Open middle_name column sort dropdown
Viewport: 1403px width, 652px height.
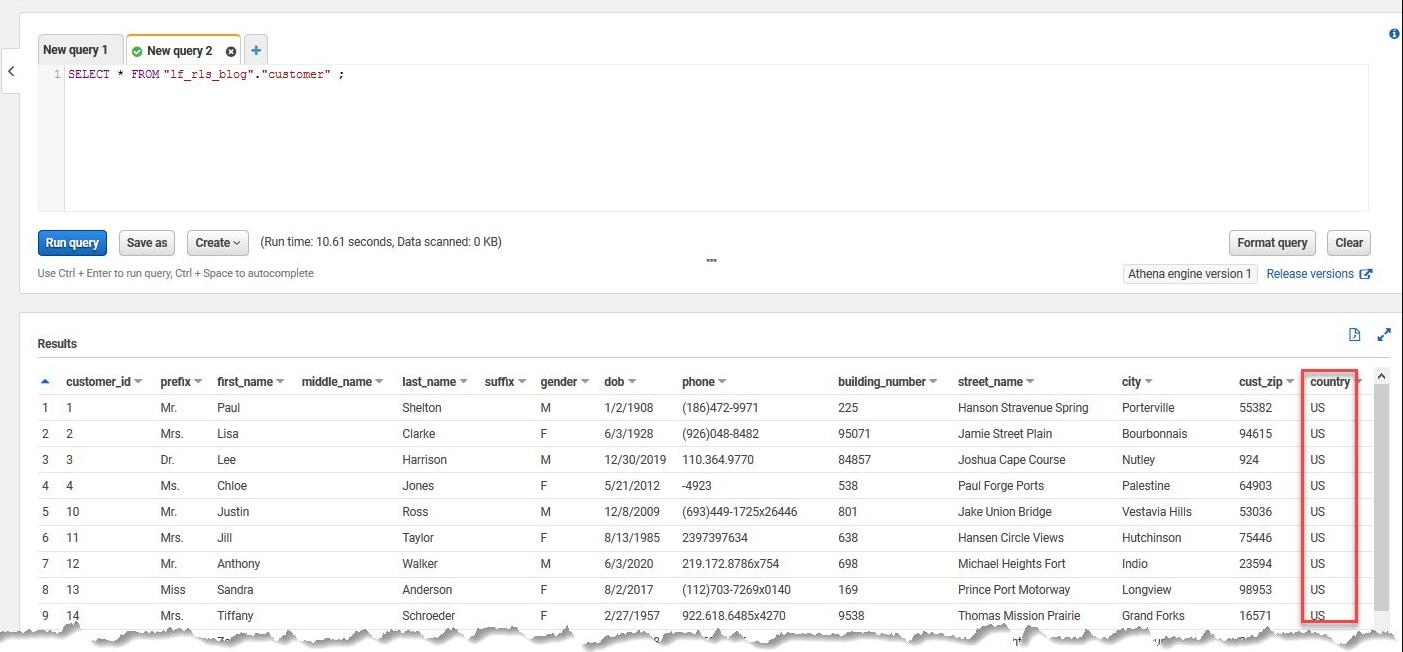(x=379, y=382)
